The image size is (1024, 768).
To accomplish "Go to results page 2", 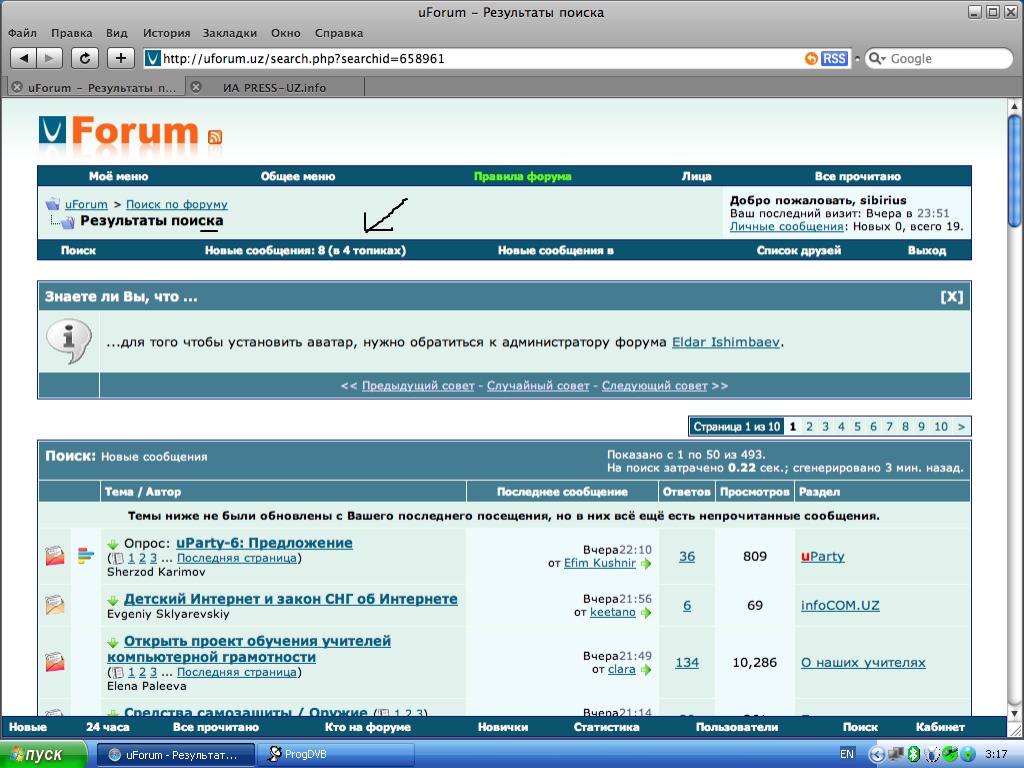I will [809, 427].
